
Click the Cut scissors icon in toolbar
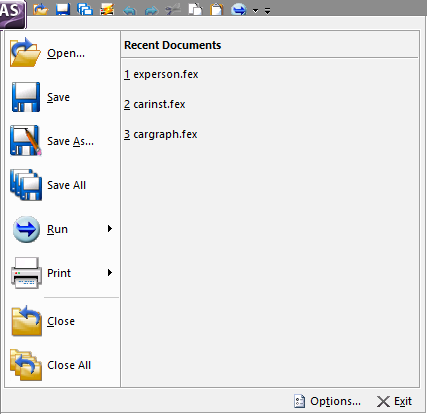click(x=173, y=9)
